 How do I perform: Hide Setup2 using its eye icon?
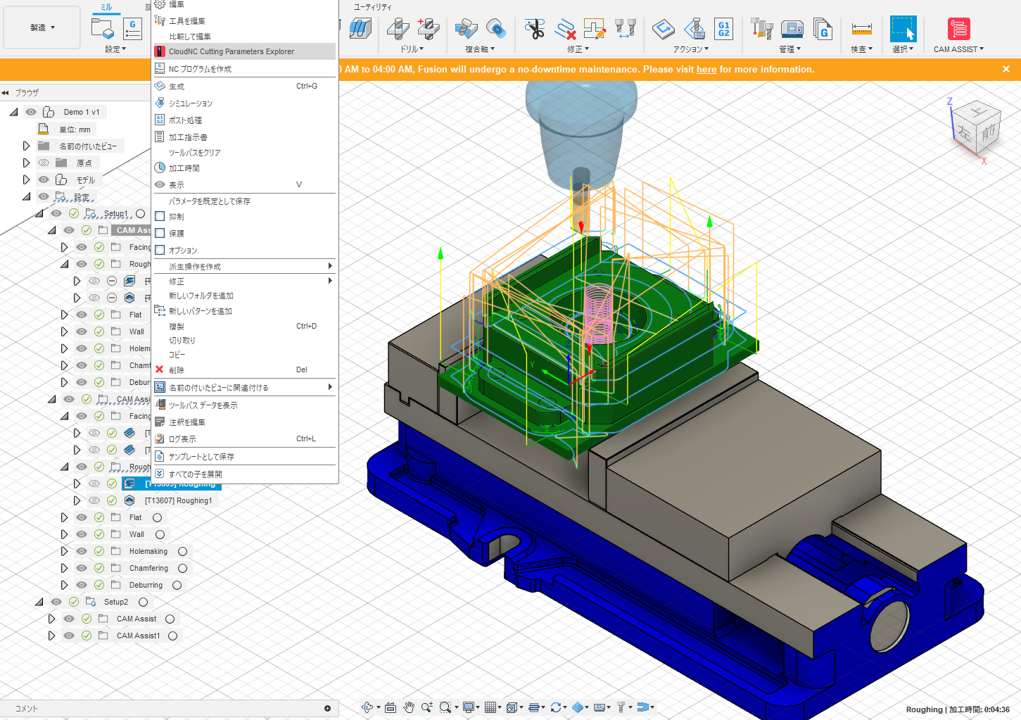(56, 602)
